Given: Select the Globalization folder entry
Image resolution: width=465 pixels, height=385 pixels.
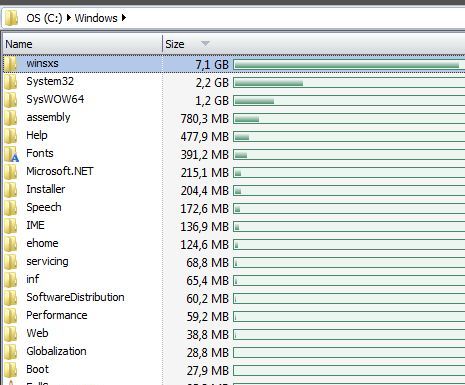Looking at the screenshot, I should 234,352.
